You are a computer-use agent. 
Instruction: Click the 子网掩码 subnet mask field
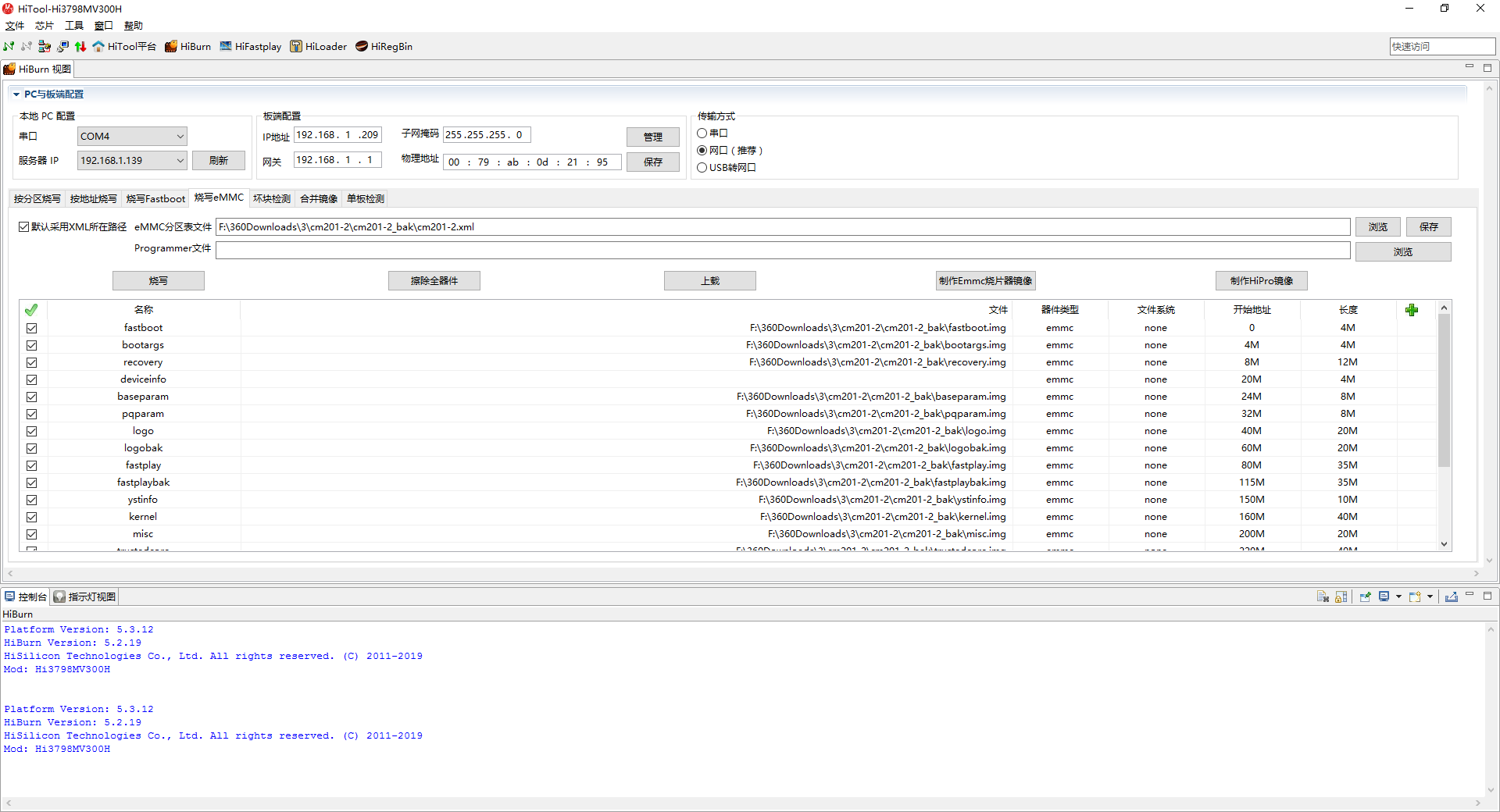coord(487,135)
